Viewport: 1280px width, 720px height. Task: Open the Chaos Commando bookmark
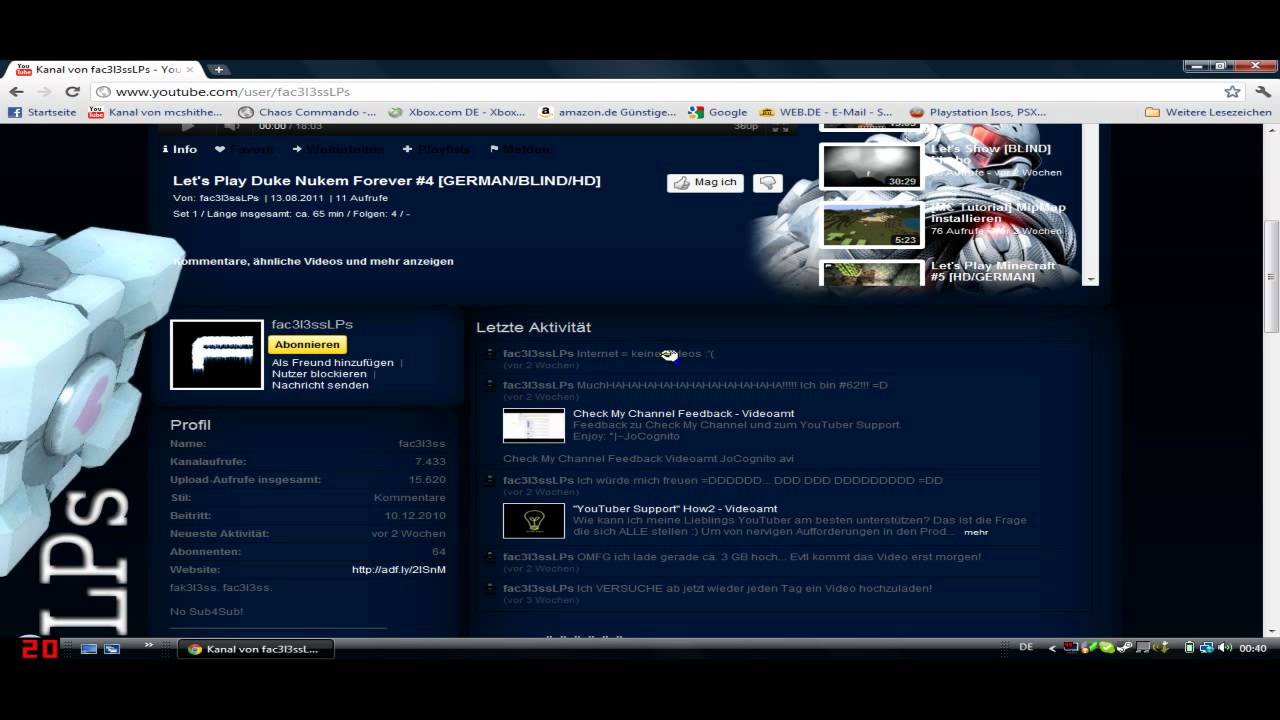point(308,112)
